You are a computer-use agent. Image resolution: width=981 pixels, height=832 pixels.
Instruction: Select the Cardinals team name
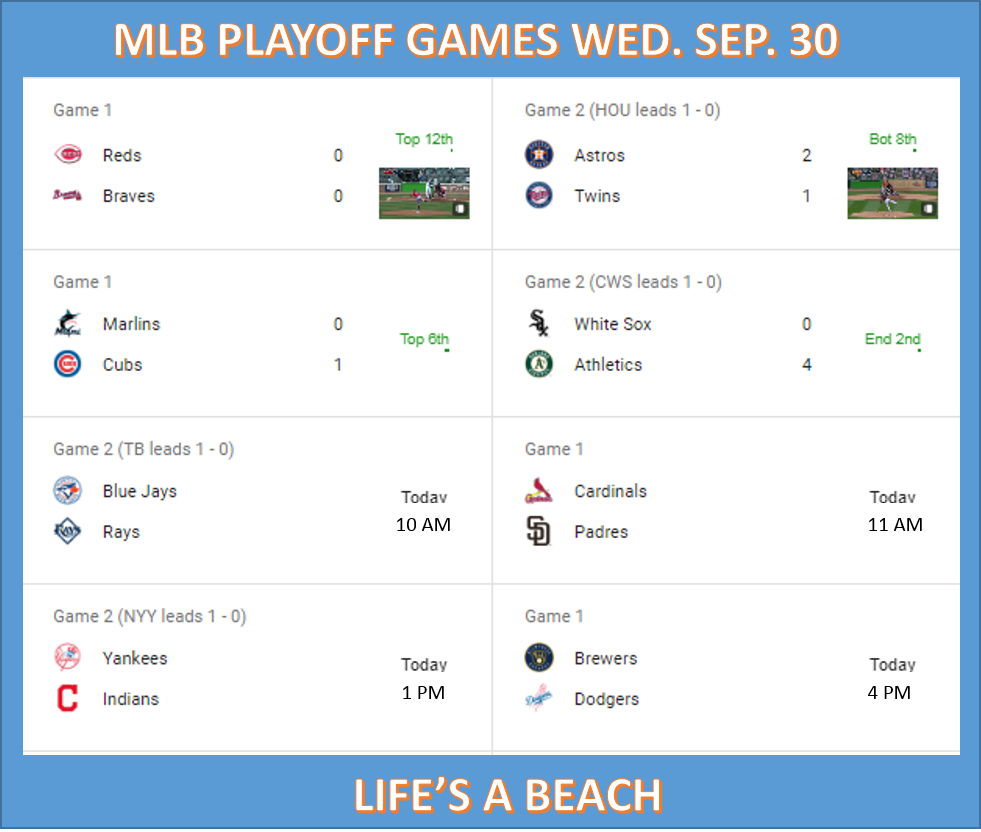click(x=611, y=491)
